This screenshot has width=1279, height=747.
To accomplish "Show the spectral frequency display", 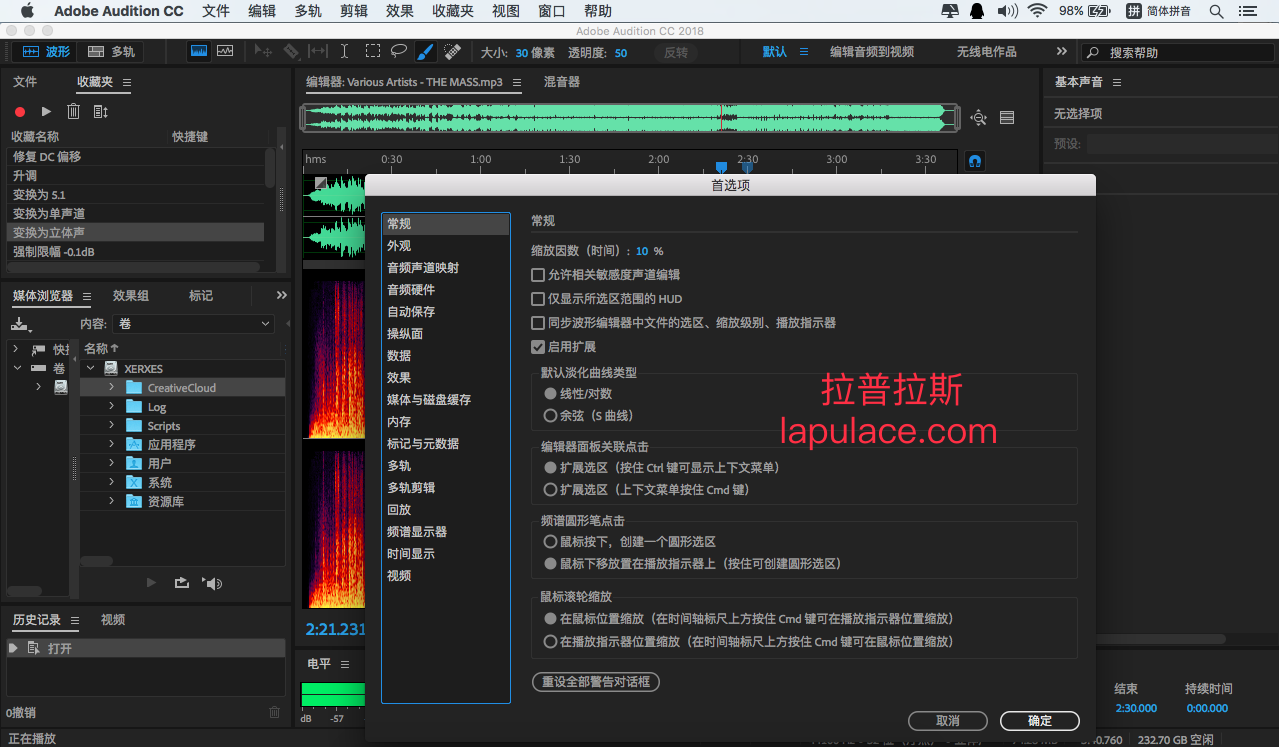I will point(199,51).
